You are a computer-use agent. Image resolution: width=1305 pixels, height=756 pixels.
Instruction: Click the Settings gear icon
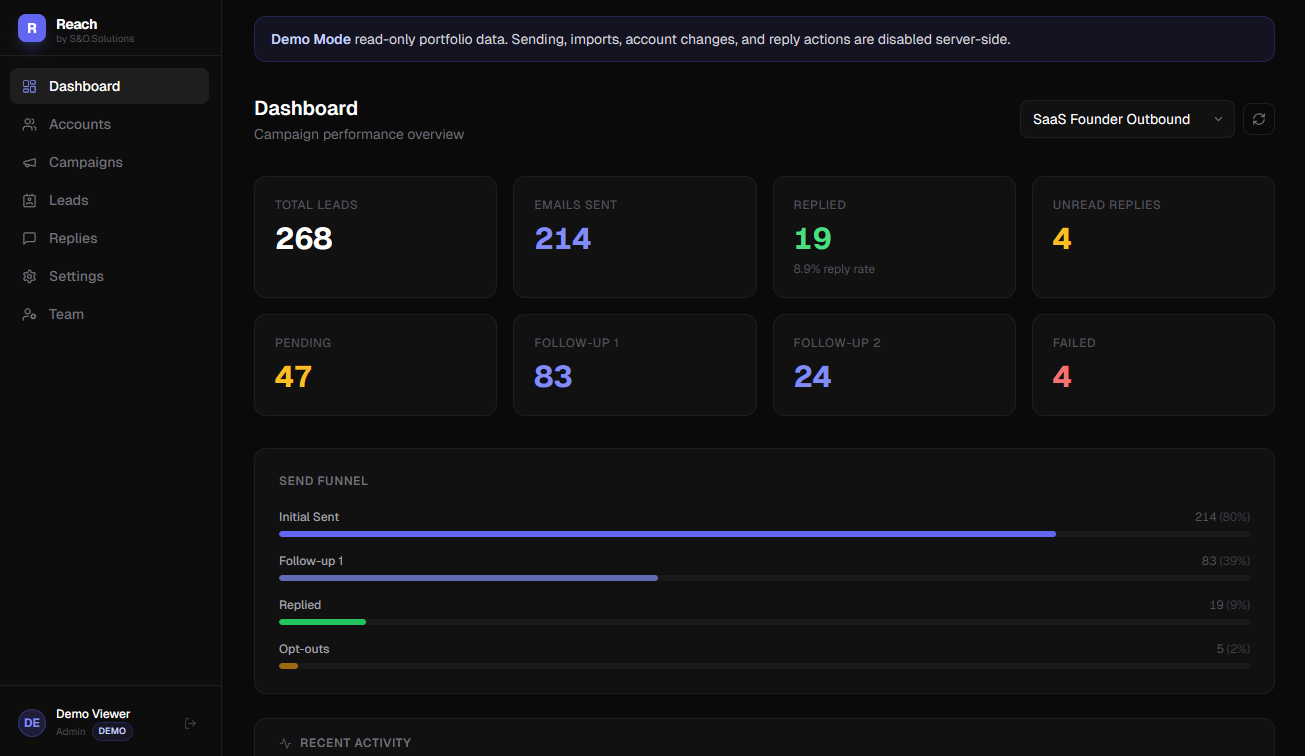[29, 276]
